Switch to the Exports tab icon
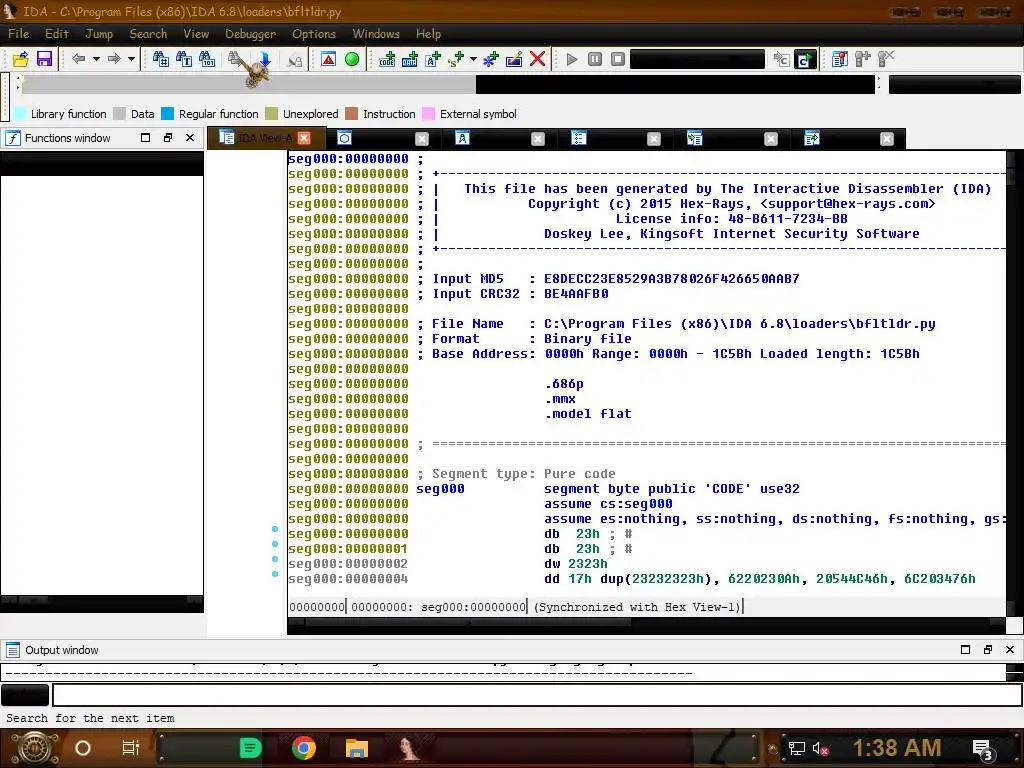Image resolution: width=1024 pixels, height=768 pixels. pos(812,138)
